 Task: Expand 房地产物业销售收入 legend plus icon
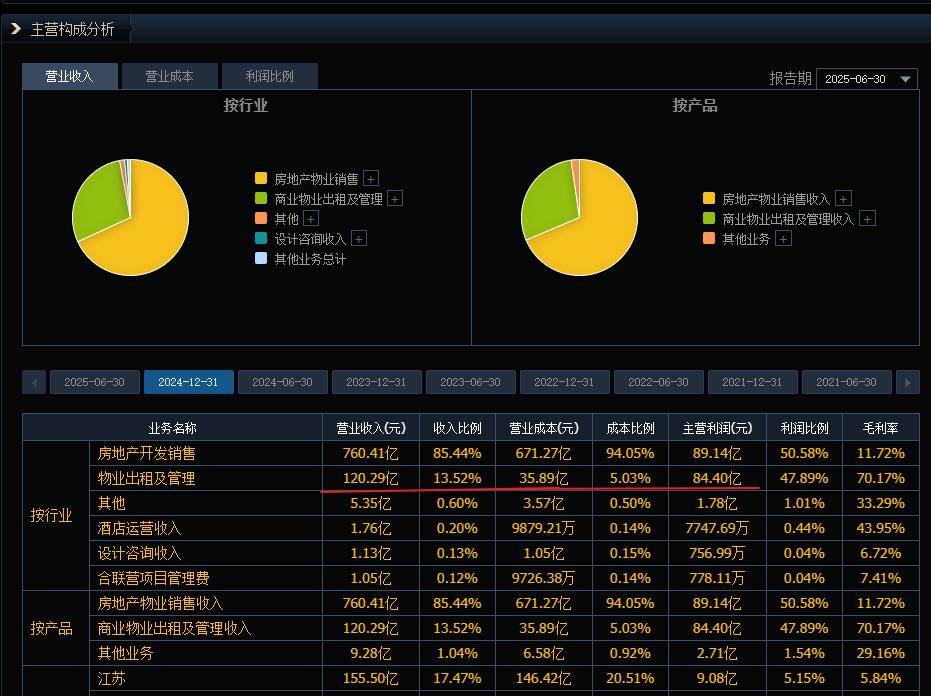843,198
